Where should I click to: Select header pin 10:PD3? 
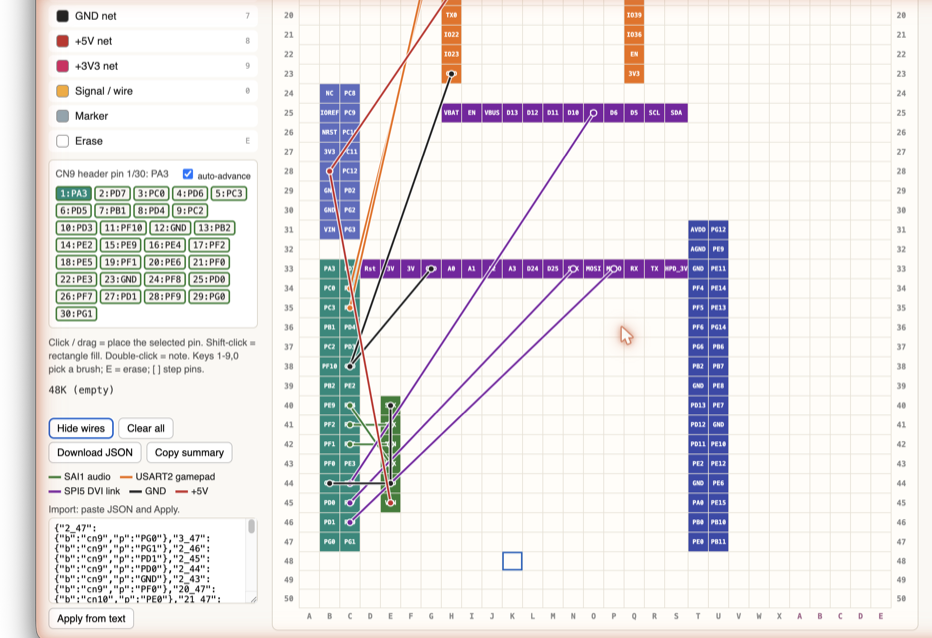76,228
